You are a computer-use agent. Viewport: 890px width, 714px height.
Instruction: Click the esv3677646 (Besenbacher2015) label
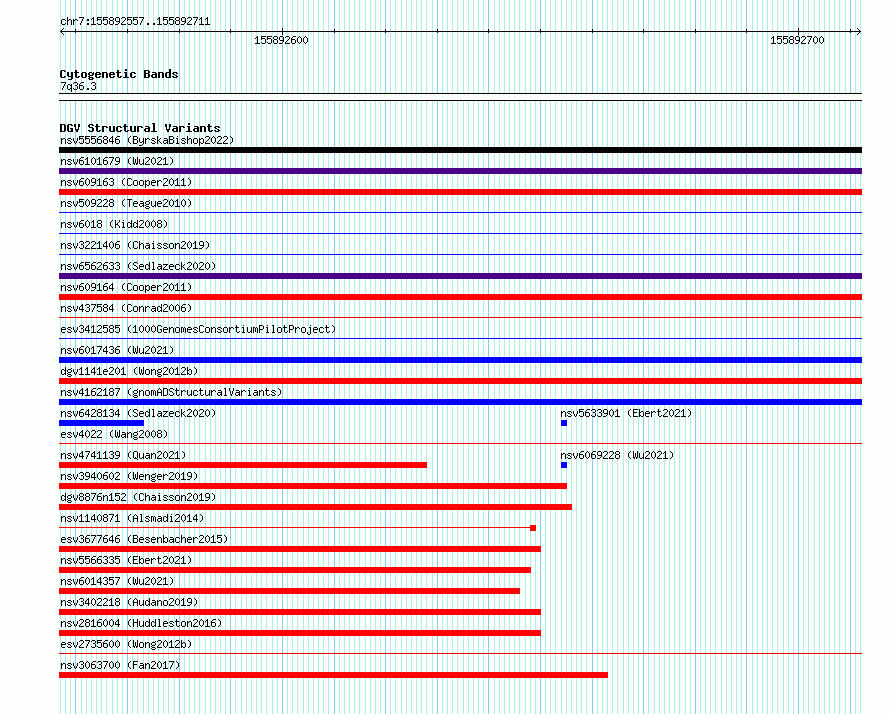pyautogui.click(x=144, y=539)
